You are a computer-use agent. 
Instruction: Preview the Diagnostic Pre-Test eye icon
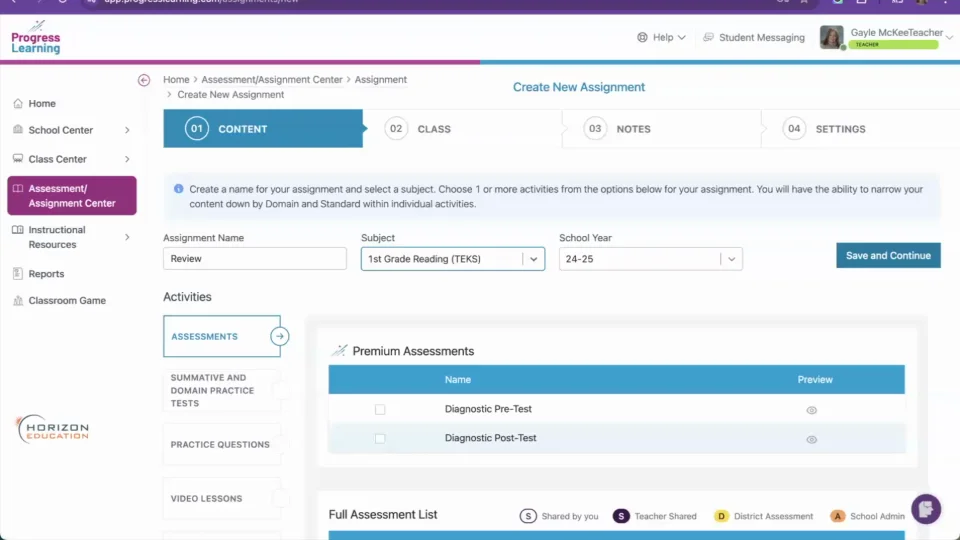click(812, 410)
